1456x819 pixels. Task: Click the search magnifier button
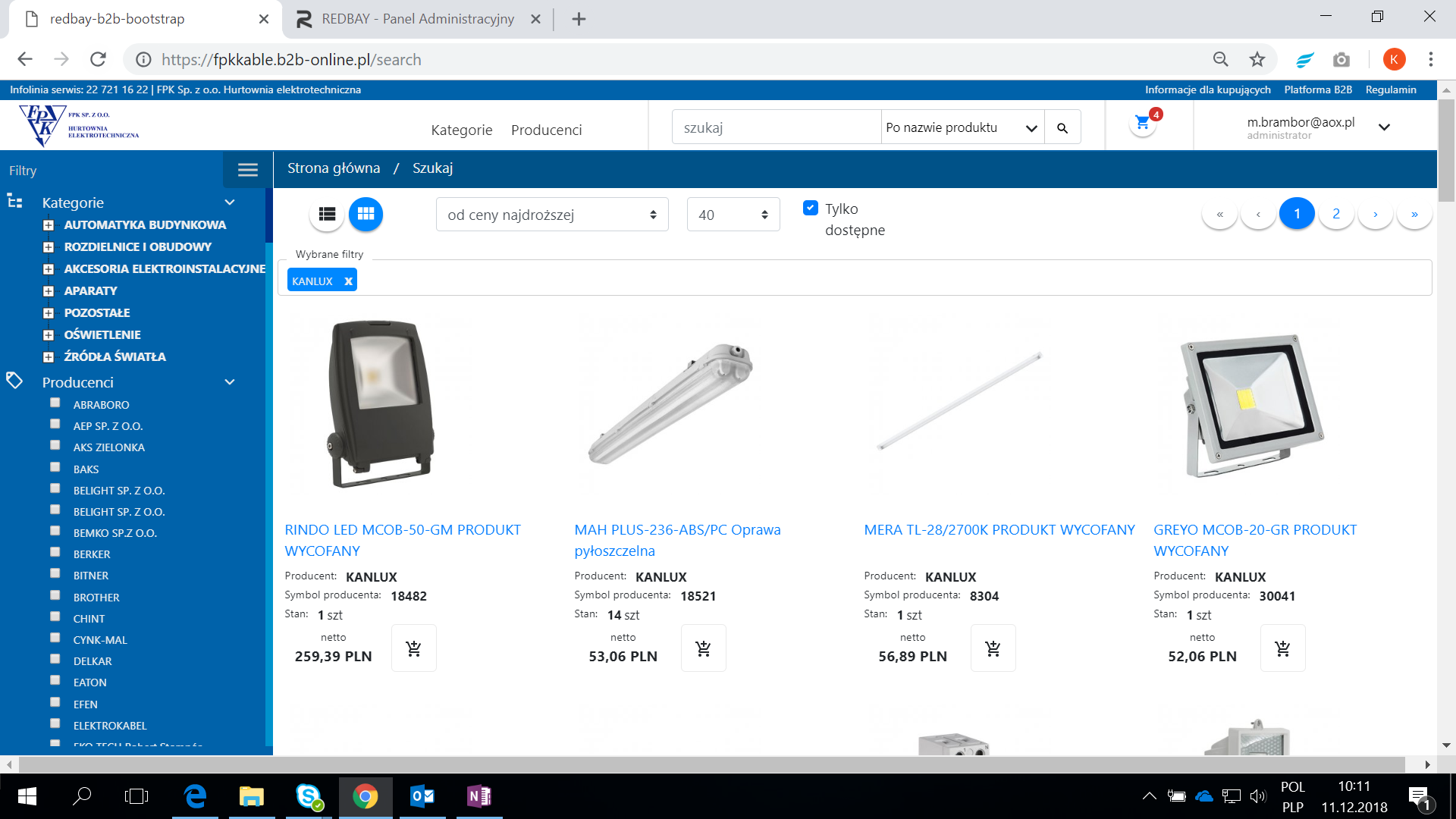[x=1062, y=128]
